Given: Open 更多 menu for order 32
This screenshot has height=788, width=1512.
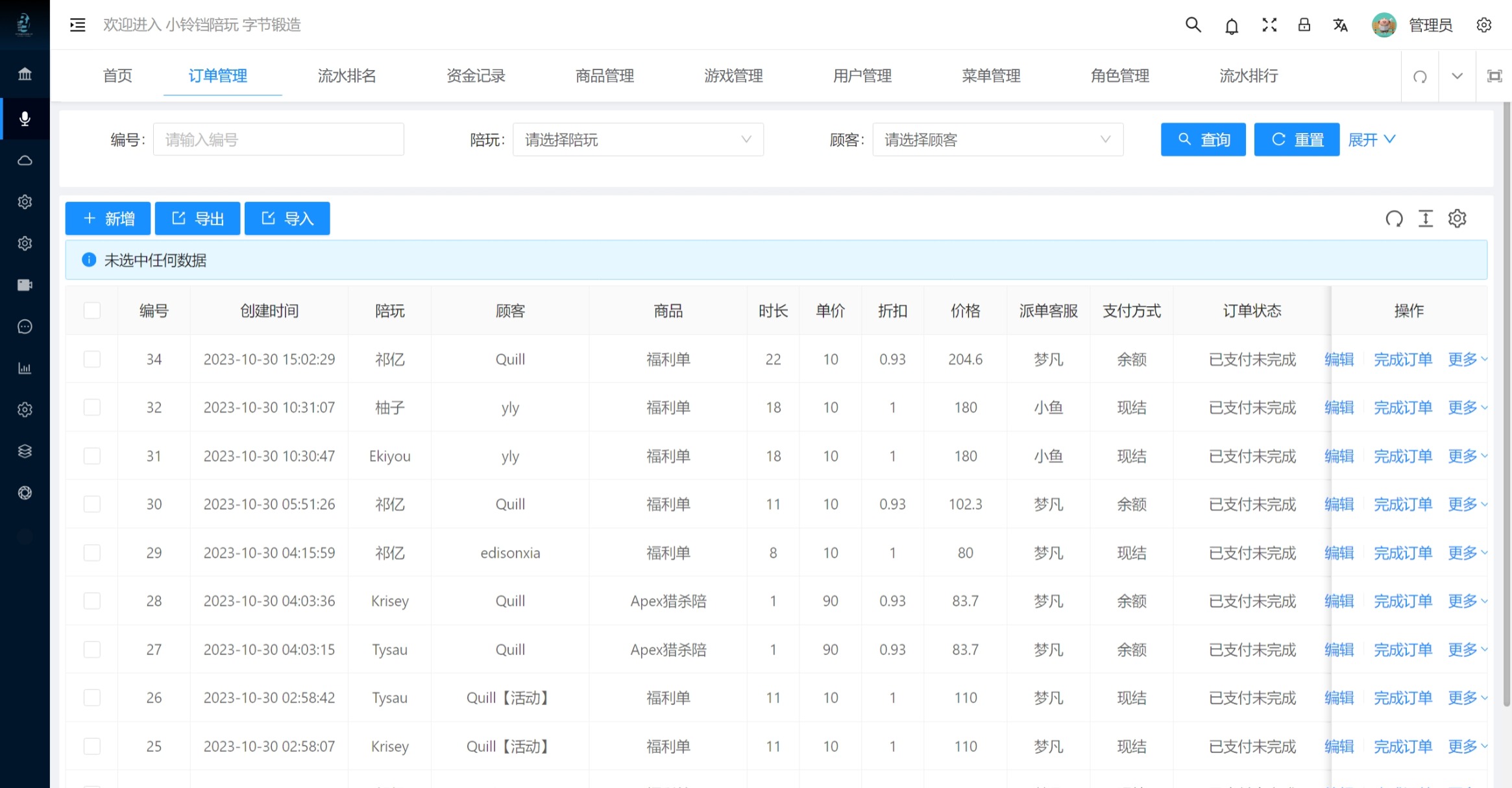Looking at the screenshot, I should click(x=1467, y=407).
